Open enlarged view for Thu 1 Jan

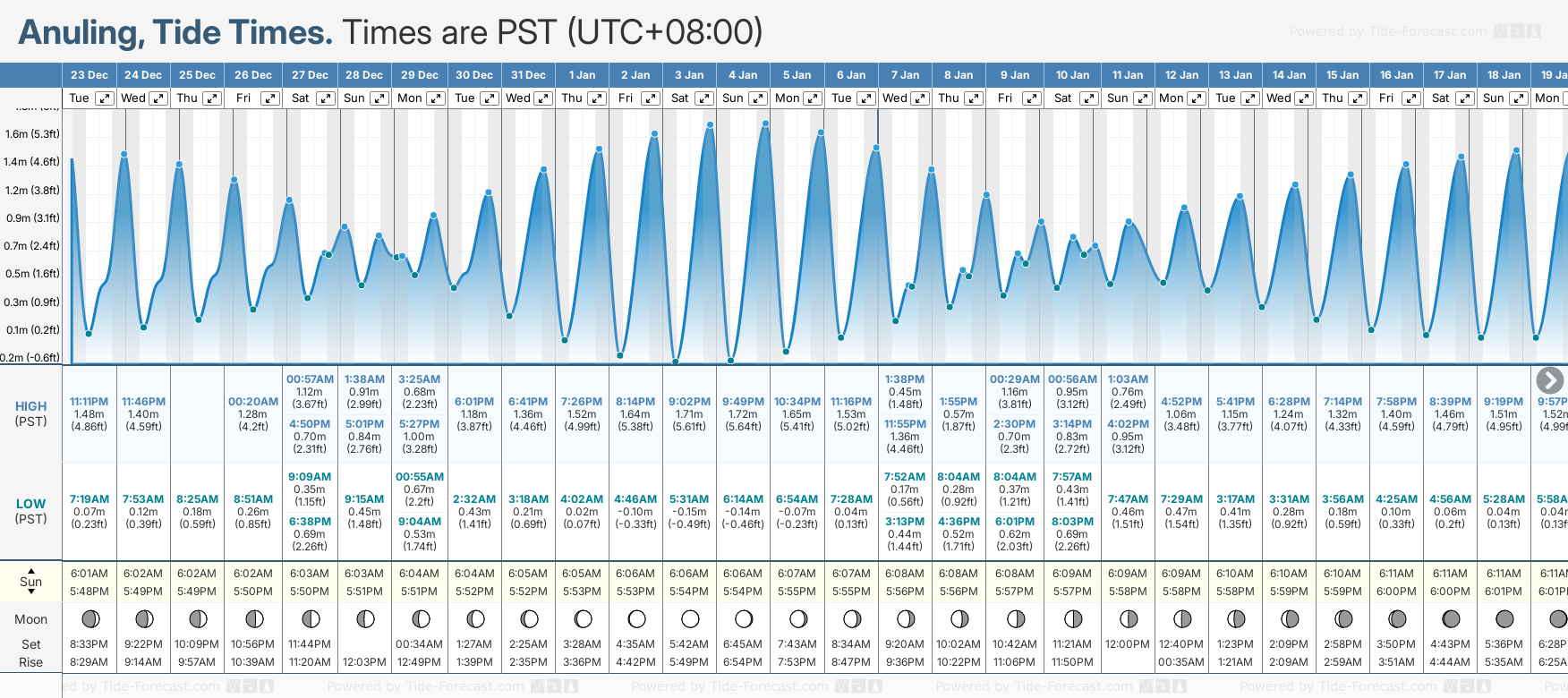pos(597,98)
